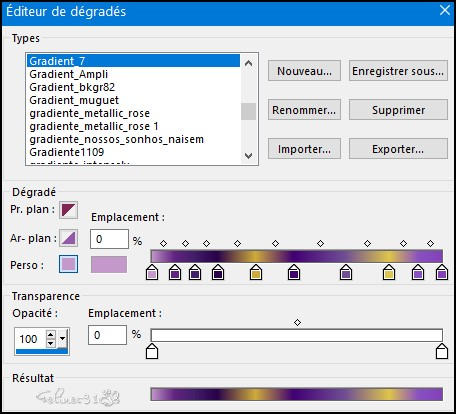Select the Perso custom color box
This screenshot has width=456, height=414.
point(69,264)
